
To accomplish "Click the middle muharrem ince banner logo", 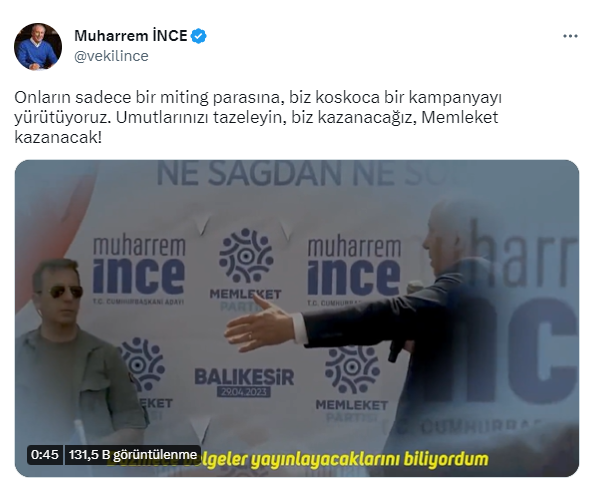I will coord(354,269).
